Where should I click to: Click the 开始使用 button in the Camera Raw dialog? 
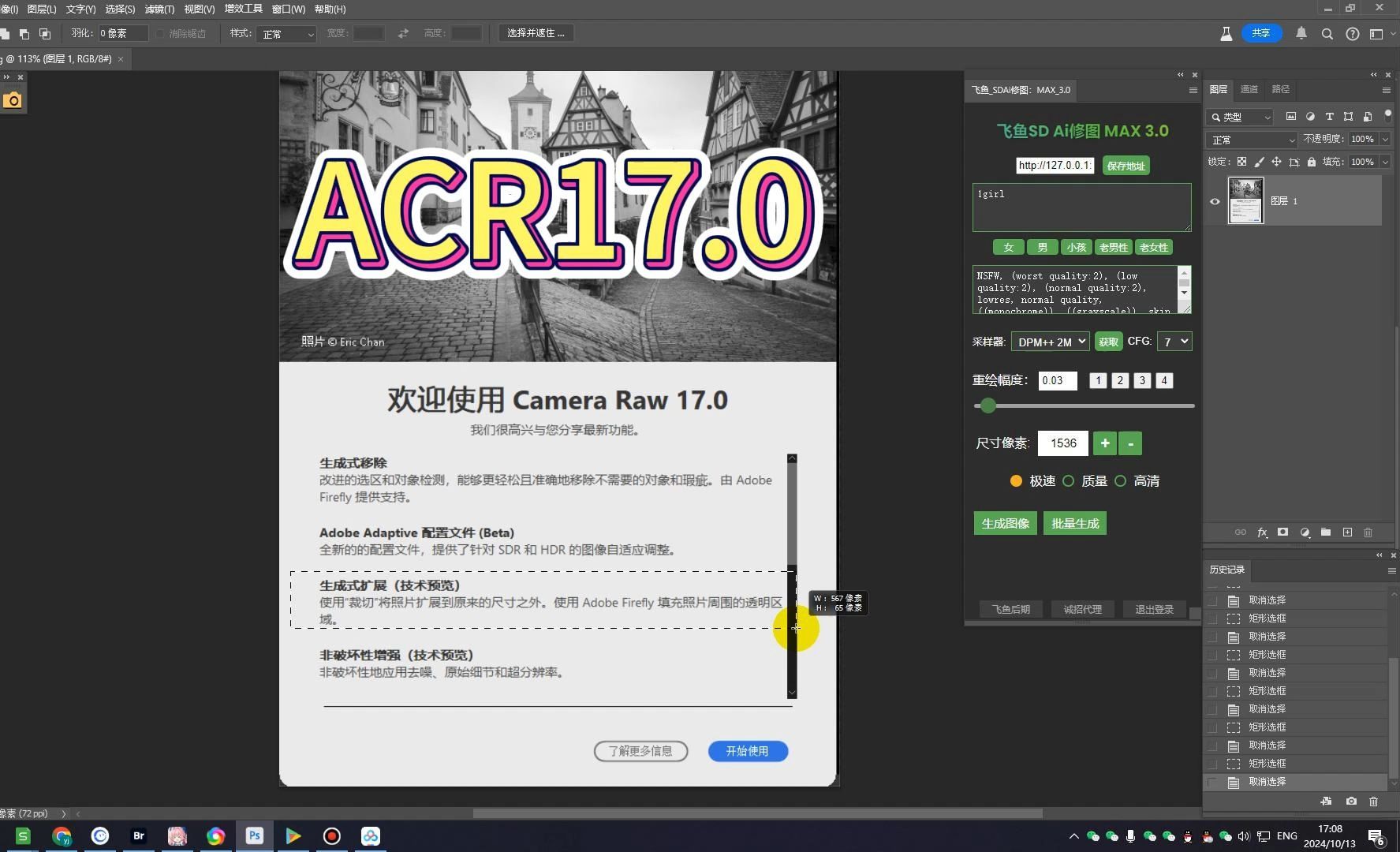click(x=747, y=750)
